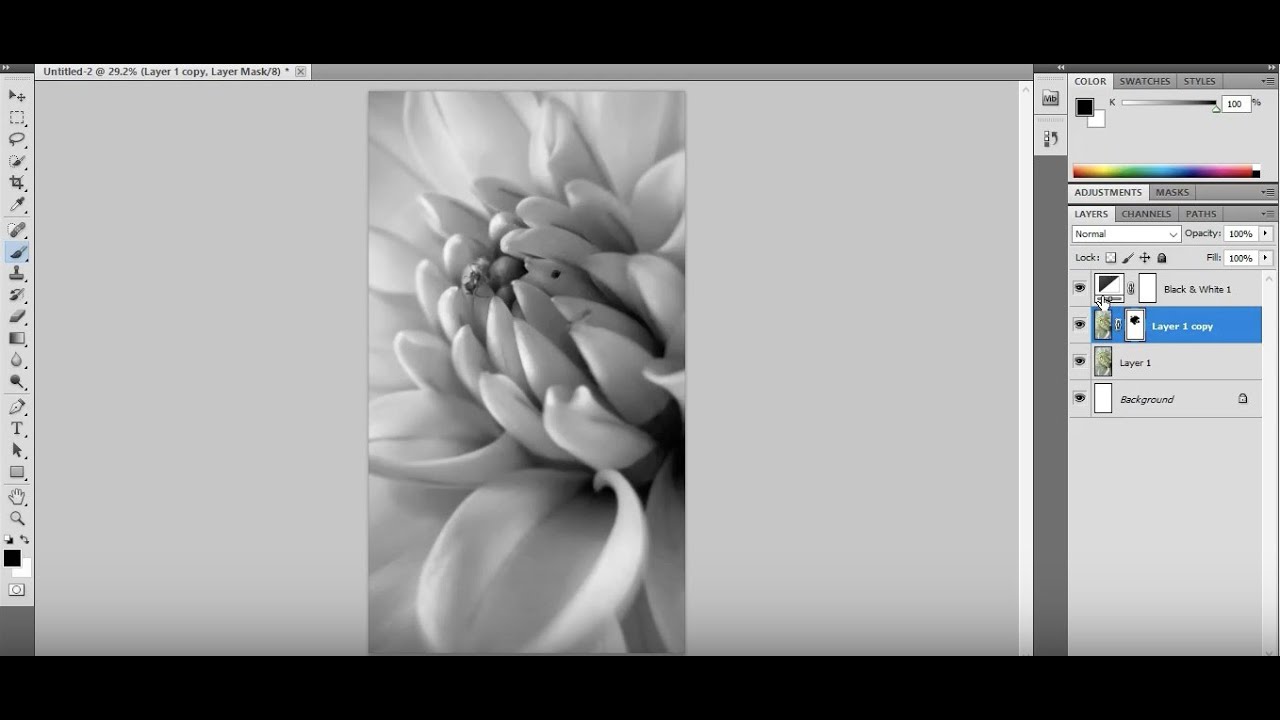
Task: Hide the Layer 1 copy layer
Action: [1079, 325]
